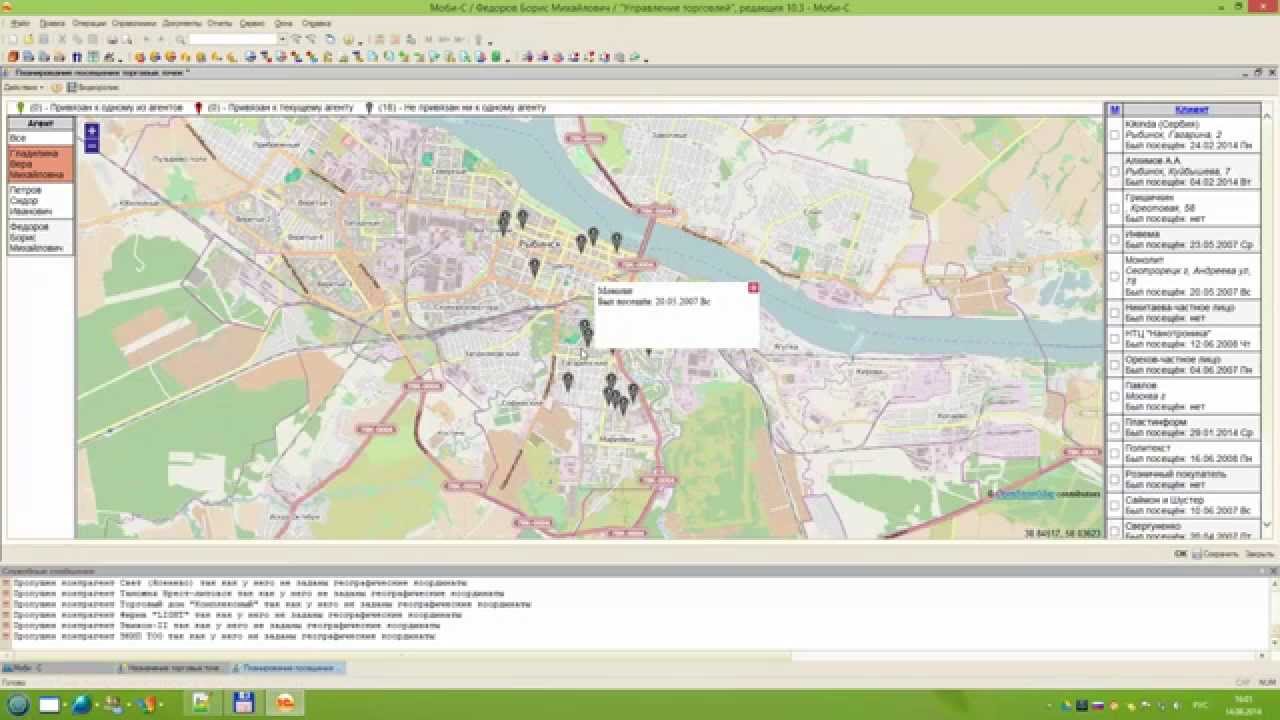
Task: Click the unassigned agents (18) legend entry
Action: (455, 107)
